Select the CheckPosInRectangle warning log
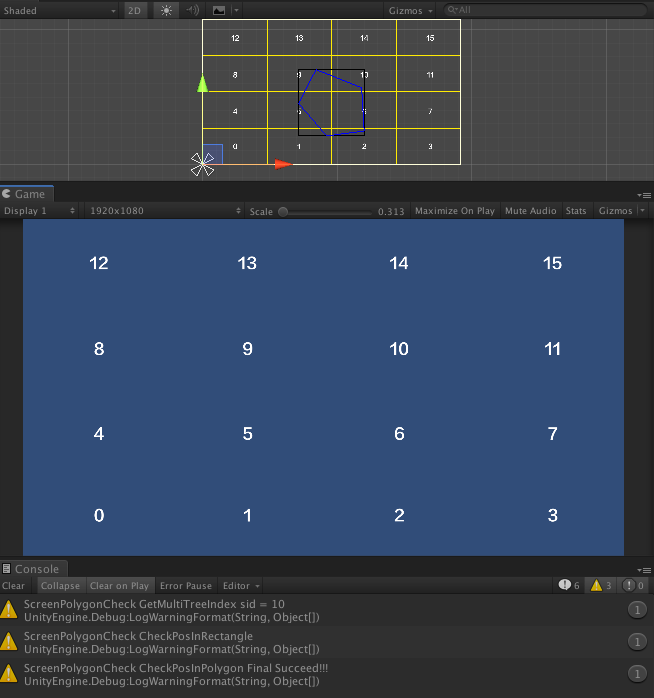The height and width of the screenshot is (698, 654). click(x=327, y=642)
